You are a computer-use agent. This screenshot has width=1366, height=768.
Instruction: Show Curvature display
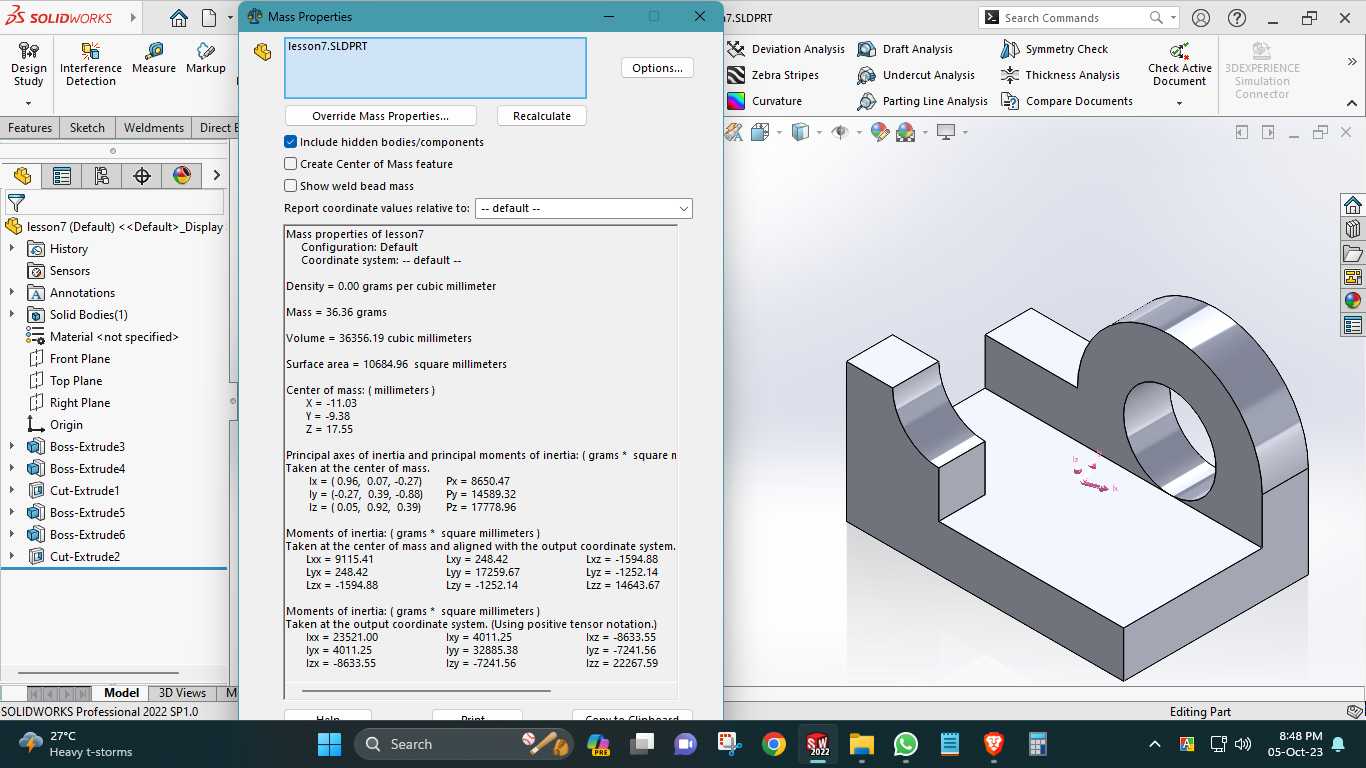(x=765, y=101)
